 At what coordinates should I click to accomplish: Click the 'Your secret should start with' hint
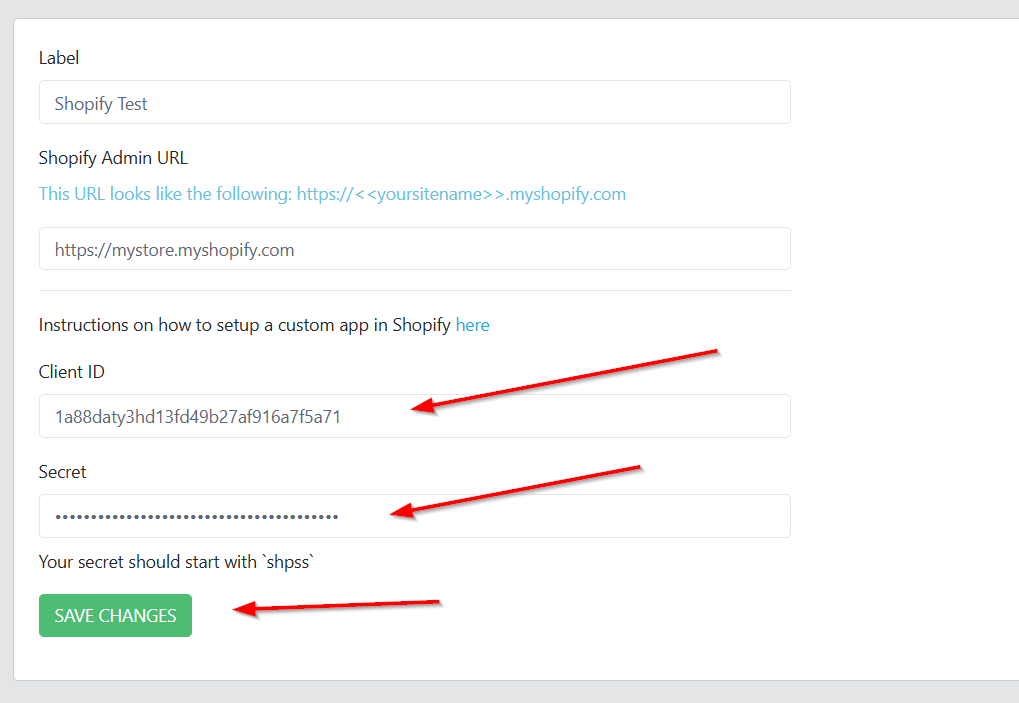[148, 562]
